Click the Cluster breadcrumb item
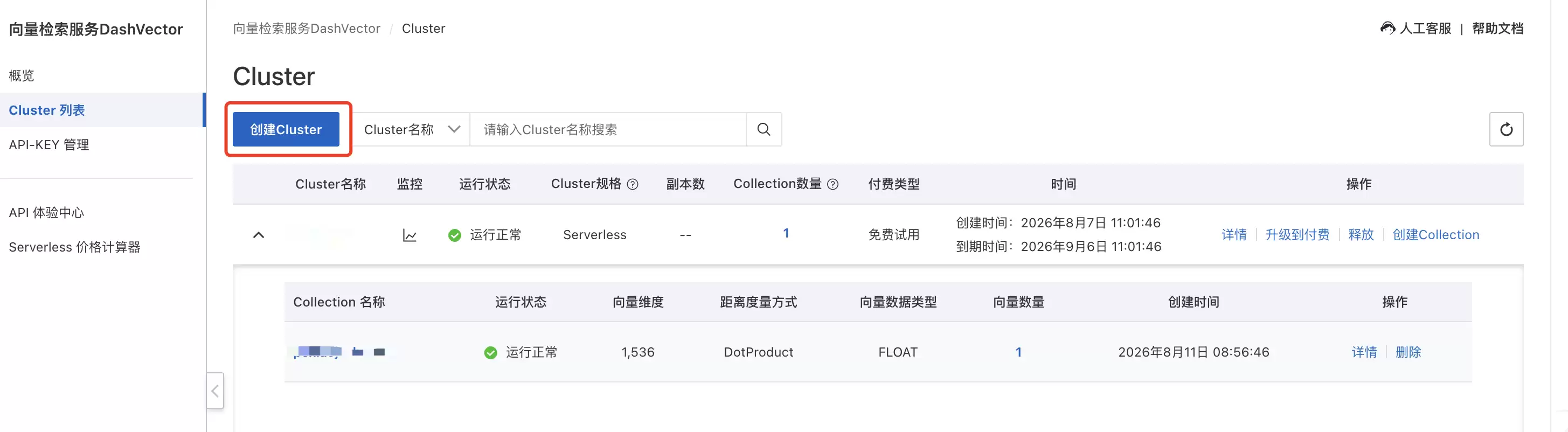This screenshot has width=1568, height=432. coord(424,29)
